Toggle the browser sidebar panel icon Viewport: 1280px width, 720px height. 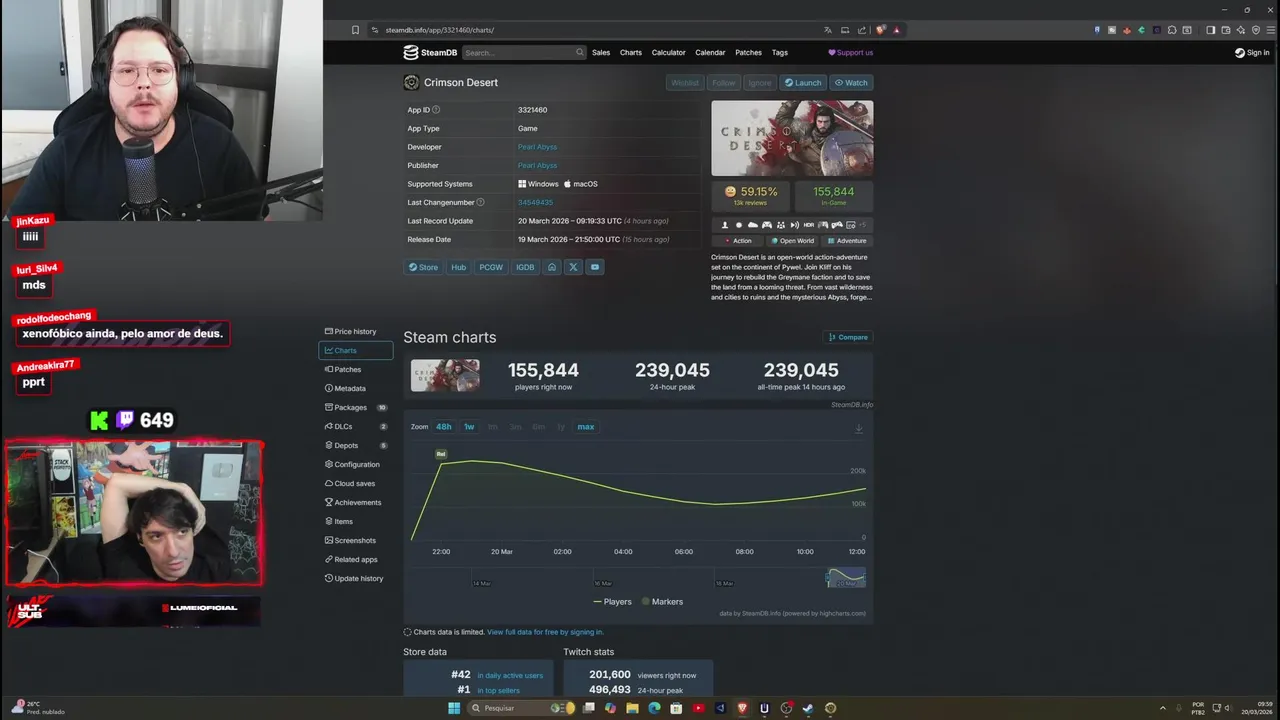[1210, 30]
